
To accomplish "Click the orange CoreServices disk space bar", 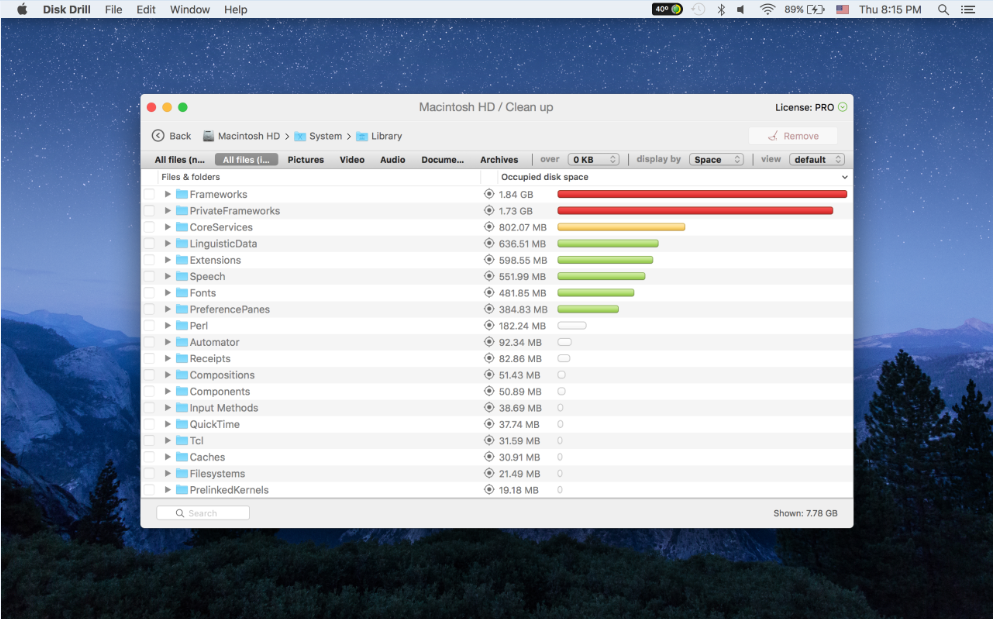I will click(x=621, y=227).
